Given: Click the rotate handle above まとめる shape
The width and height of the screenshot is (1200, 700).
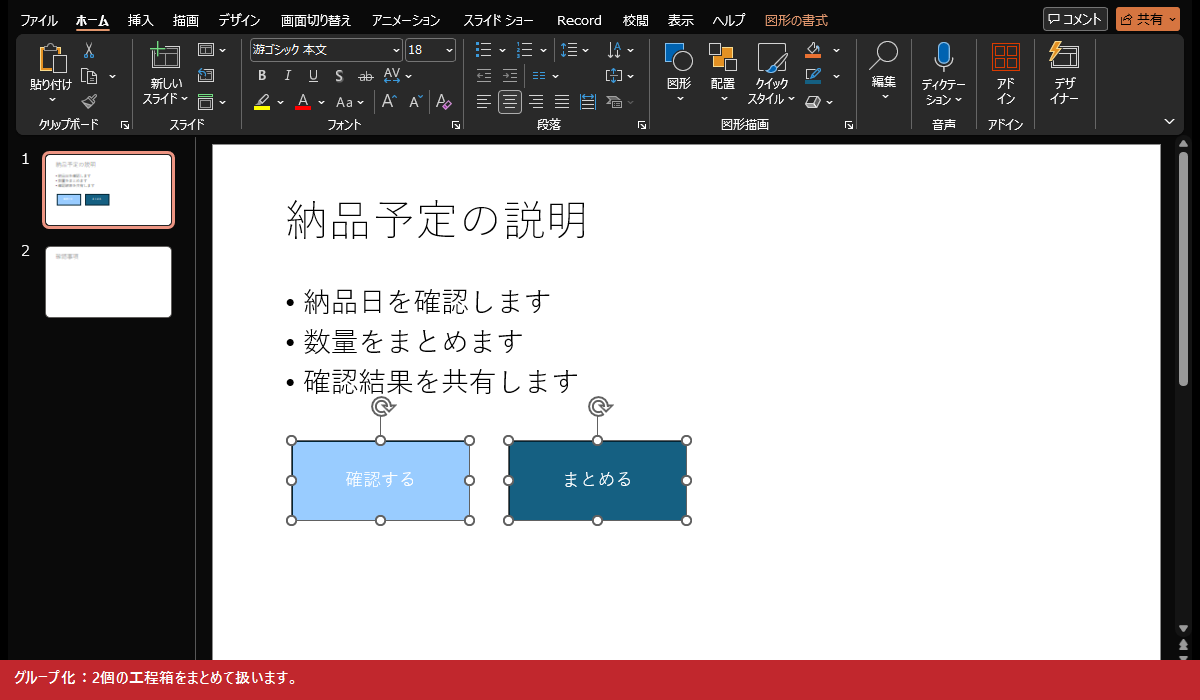Looking at the screenshot, I should (x=597, y=406).
